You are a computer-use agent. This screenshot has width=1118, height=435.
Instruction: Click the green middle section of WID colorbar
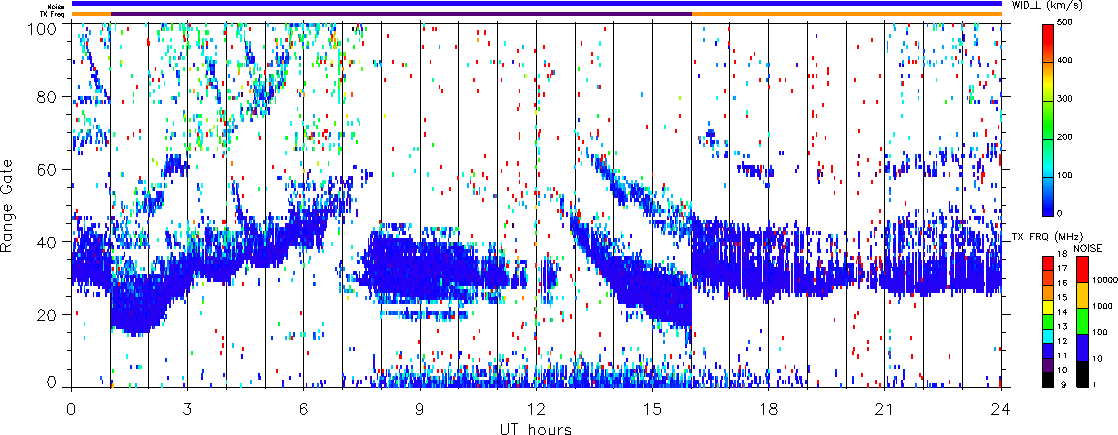click(1049, 121)
